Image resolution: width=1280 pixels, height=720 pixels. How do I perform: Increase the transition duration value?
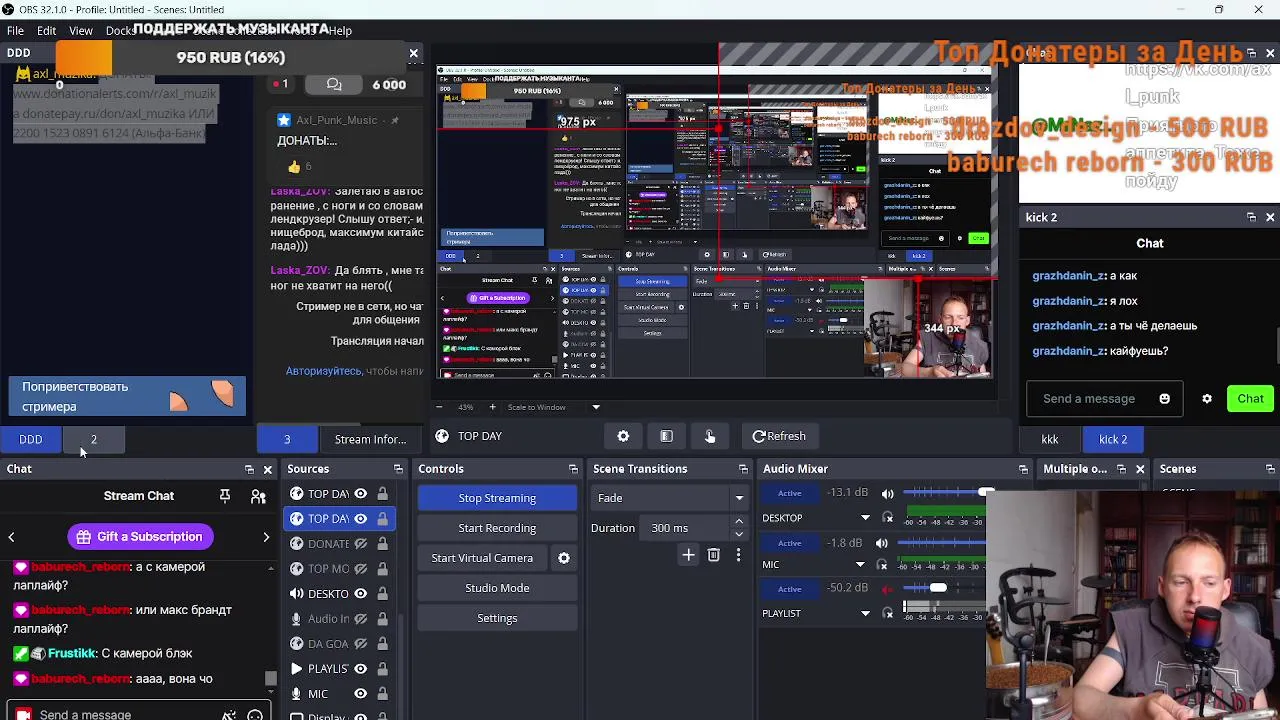point(739,522)
